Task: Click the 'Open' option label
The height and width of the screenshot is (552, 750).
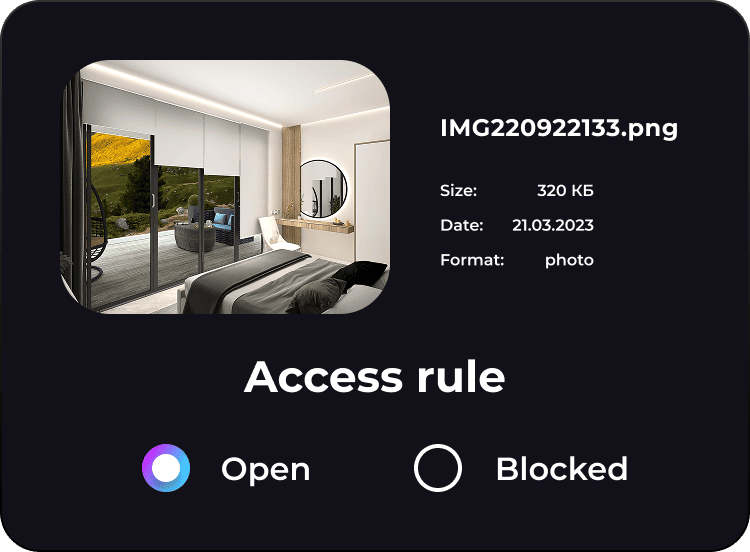Action: (265, 470)
